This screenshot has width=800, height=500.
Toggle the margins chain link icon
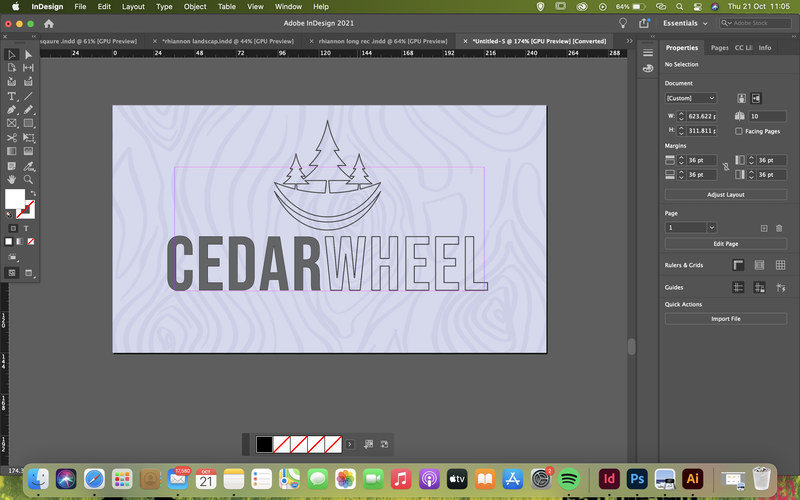pyautogui.click(x=726, y=167)
